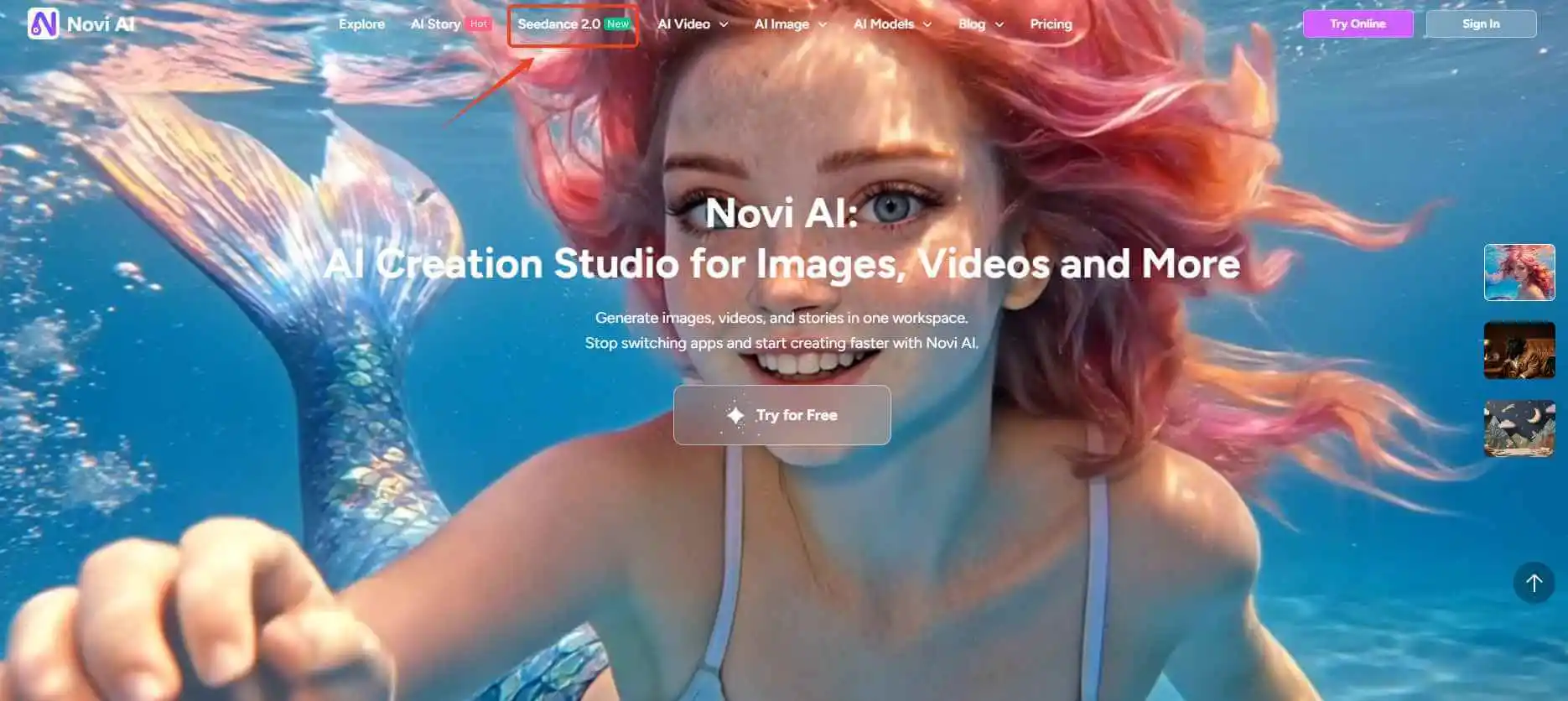This screenshot has height=701, width=1568.
Task: Click the green New badge on Seedance 2.0
Action: [x=618, y=24]
